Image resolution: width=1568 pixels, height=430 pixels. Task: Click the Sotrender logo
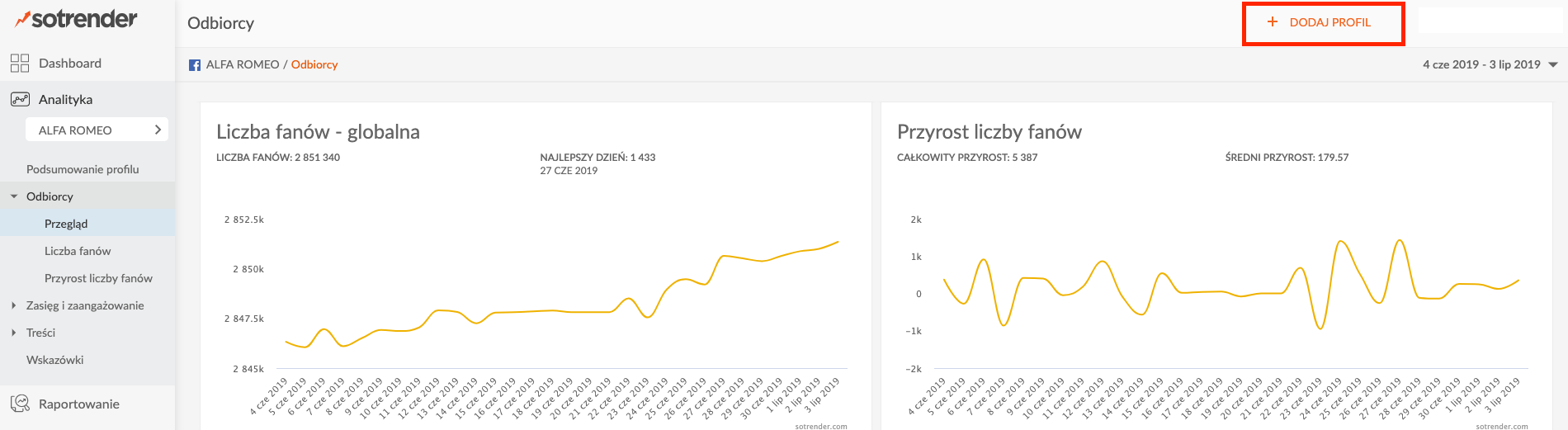pyautogui.click(x=76, y=19)
